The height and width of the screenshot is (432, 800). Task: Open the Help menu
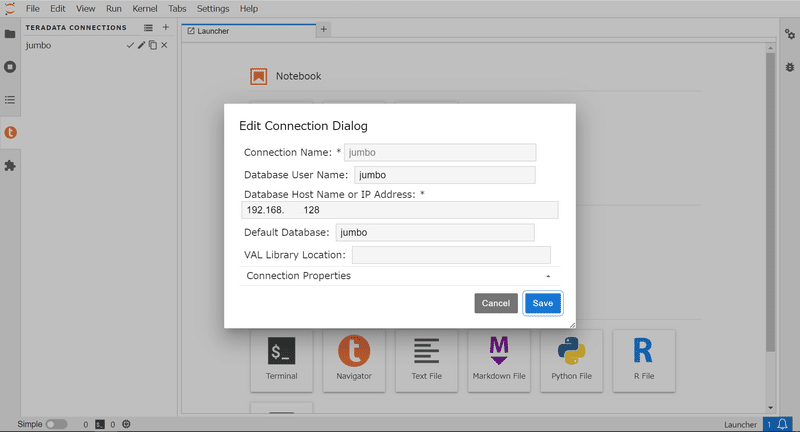pyautogui.click(x=248, y=9)
